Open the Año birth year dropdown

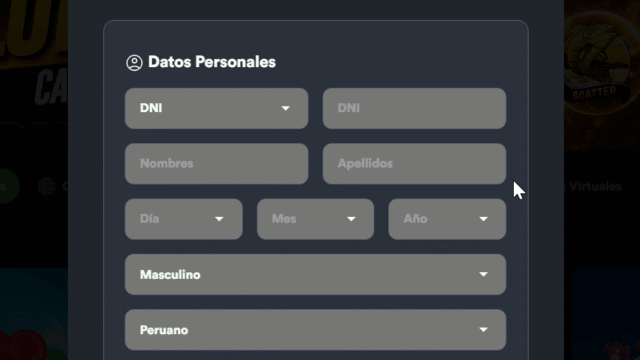pyautogui.click(x=447, y=219)
